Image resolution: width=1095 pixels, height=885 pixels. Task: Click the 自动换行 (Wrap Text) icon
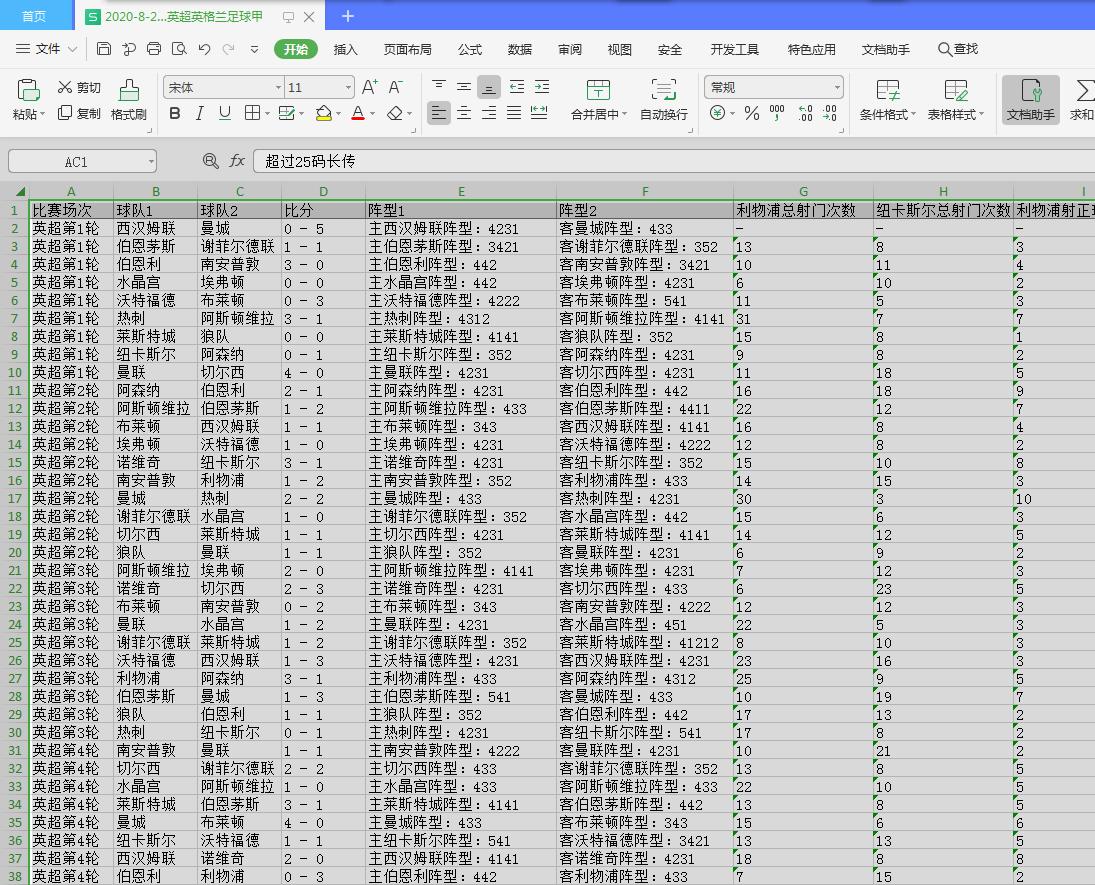(x=664, y=99)
